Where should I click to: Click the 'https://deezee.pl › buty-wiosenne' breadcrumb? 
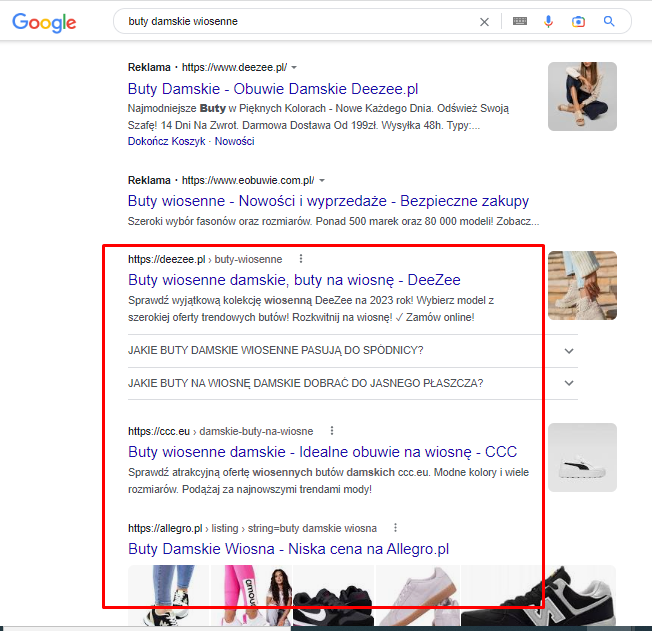tap(205, 259)
